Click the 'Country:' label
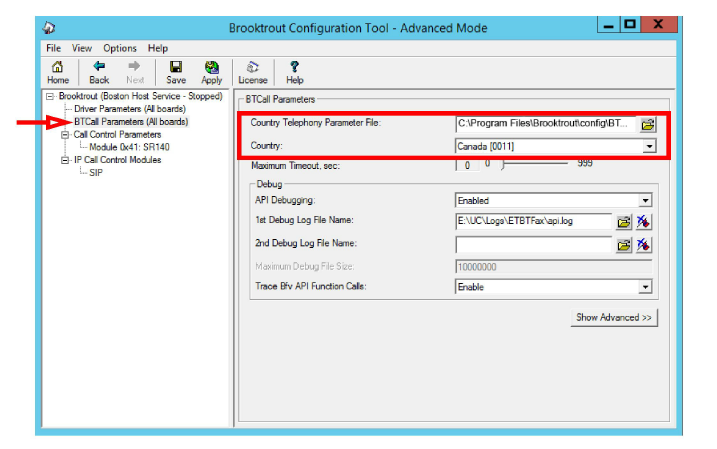Screen dimensions: 717x449 (267, 146)
